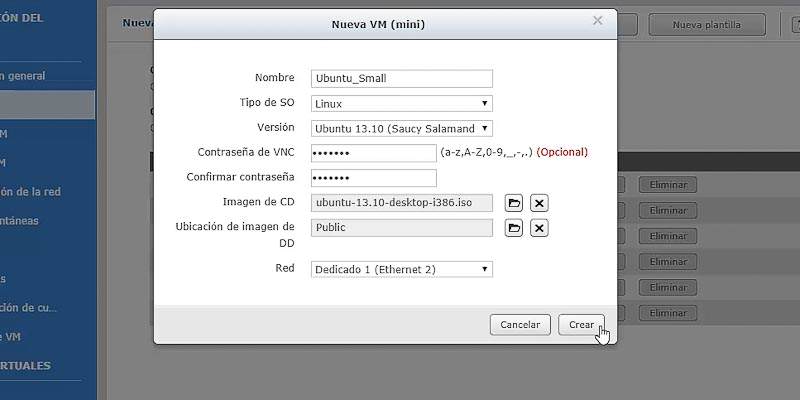
Task: Open the Versión dropdown
Action: [402, 129]
